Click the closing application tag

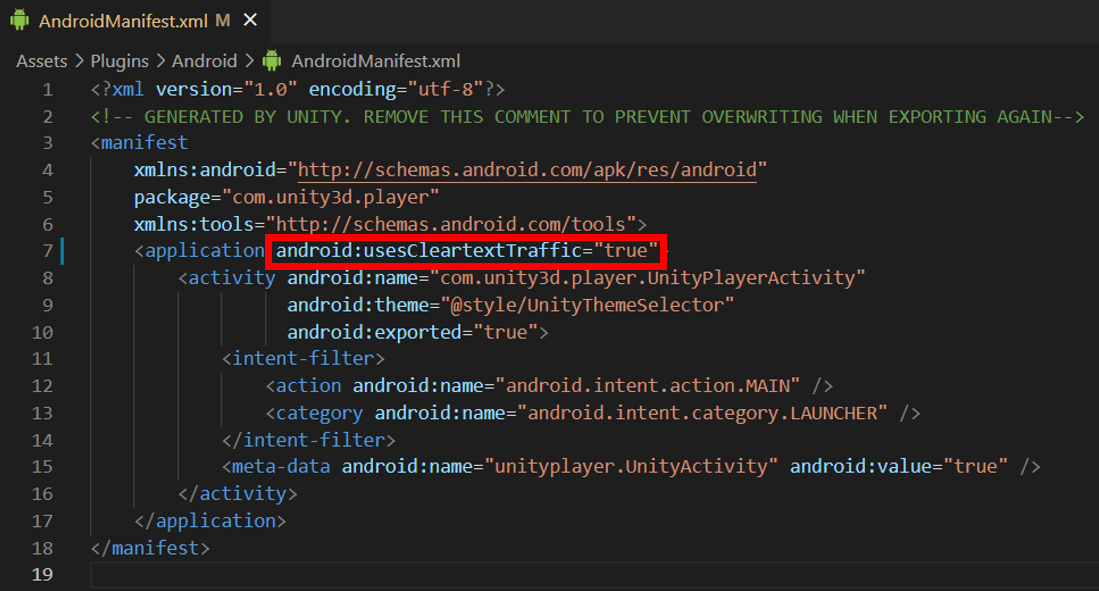(x=210, y=521)
